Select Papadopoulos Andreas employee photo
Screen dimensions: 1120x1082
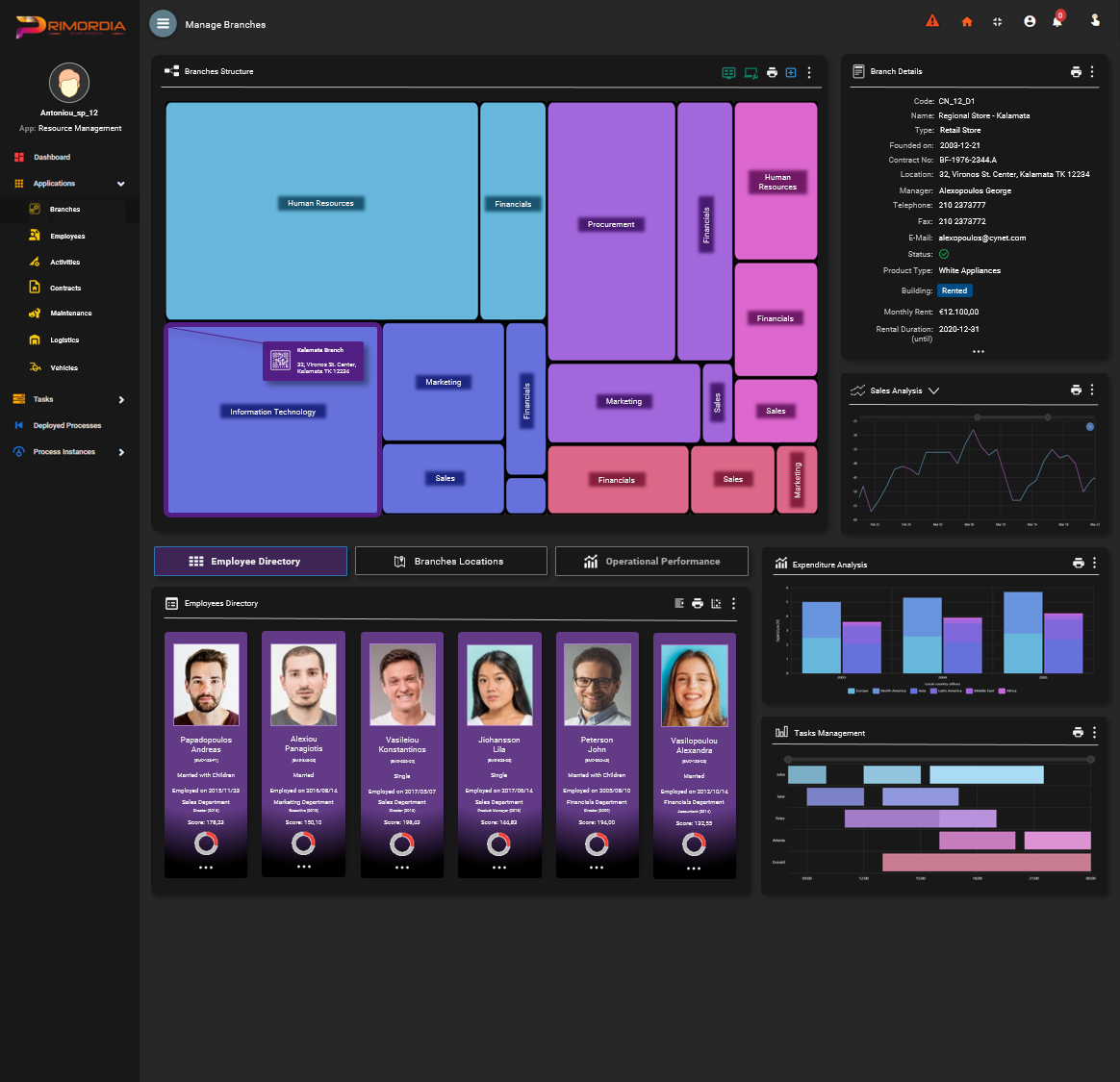(206, 684)
